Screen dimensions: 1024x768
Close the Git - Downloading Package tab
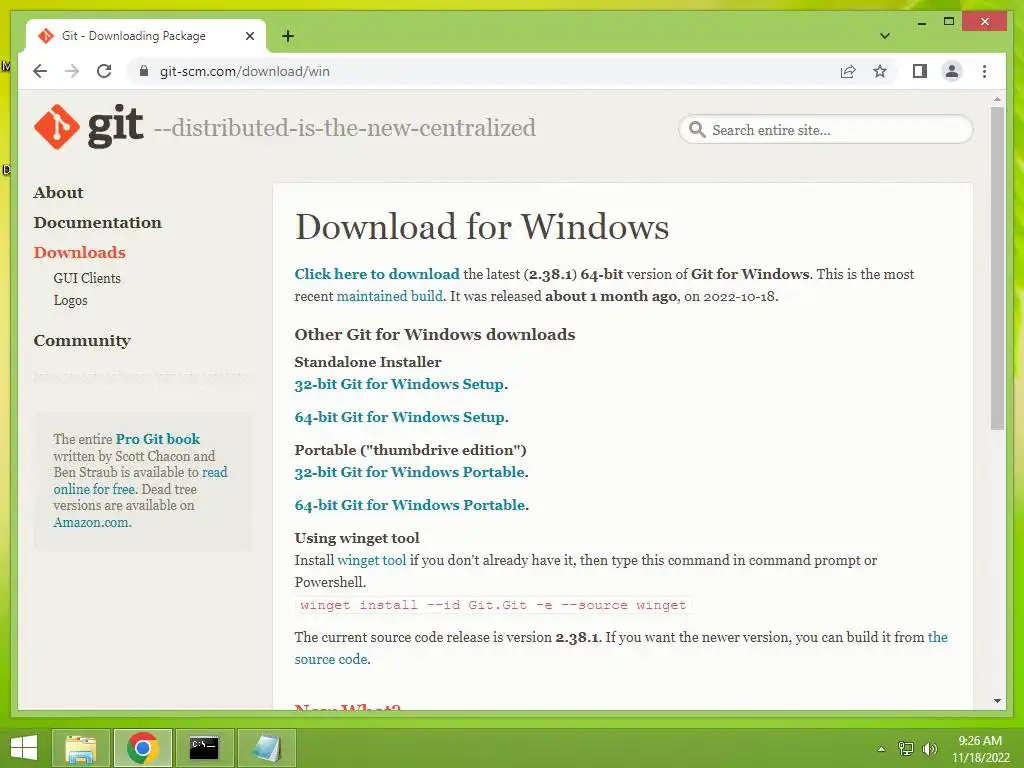[249, 36]
